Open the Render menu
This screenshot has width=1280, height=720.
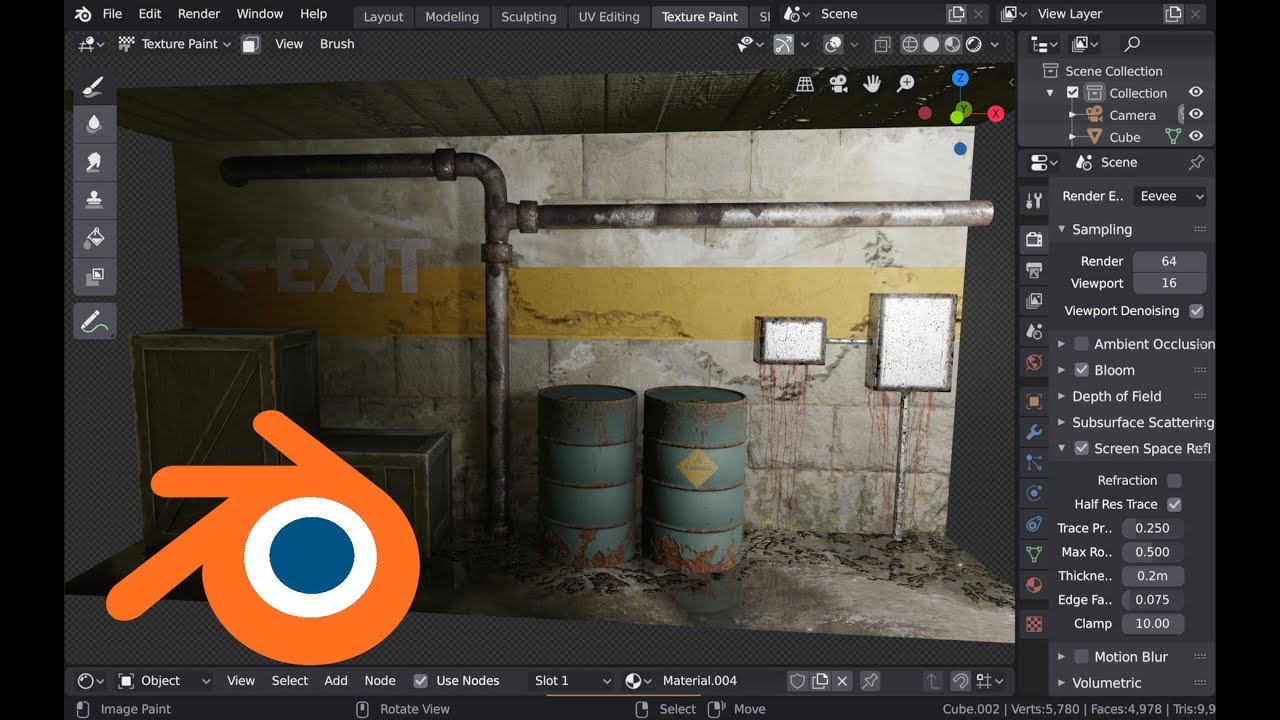point(199,14)
